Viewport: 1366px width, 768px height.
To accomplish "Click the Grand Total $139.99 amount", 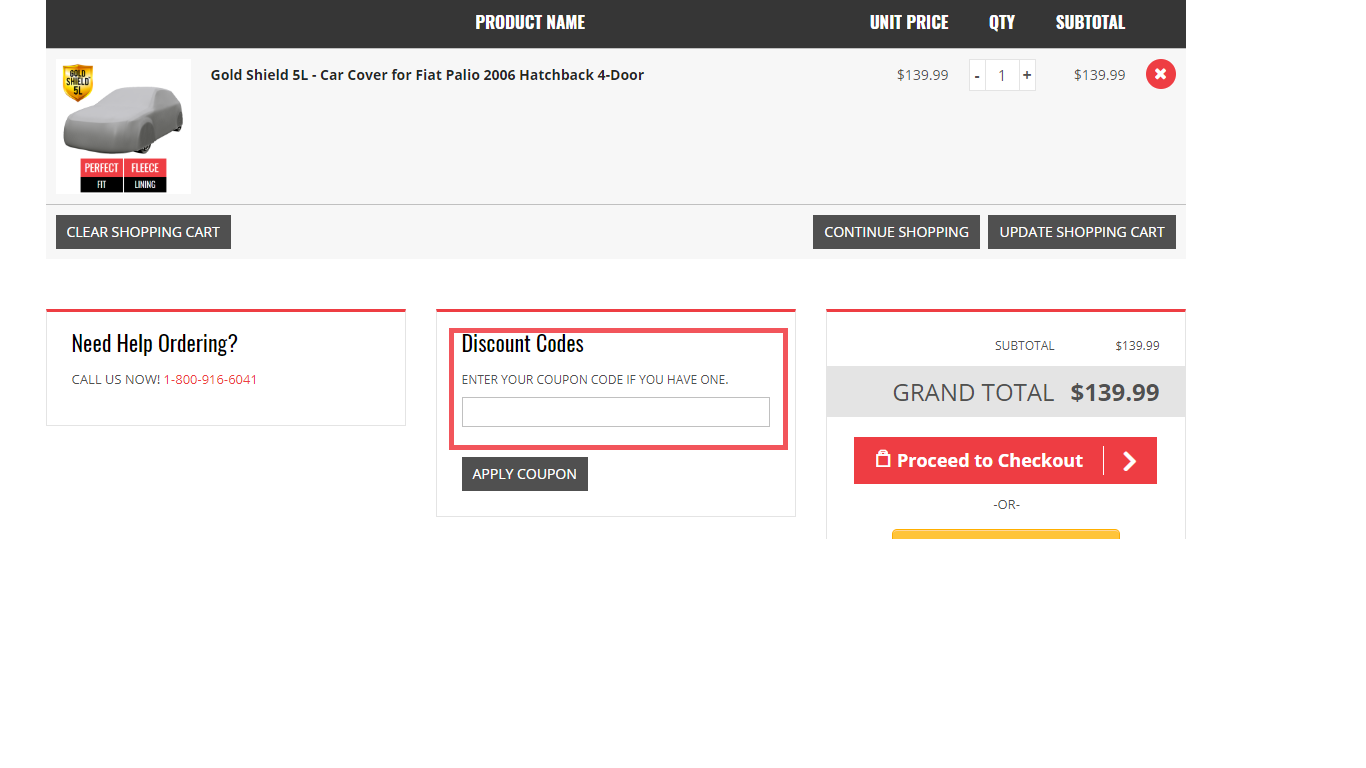I will (1115, 393).
